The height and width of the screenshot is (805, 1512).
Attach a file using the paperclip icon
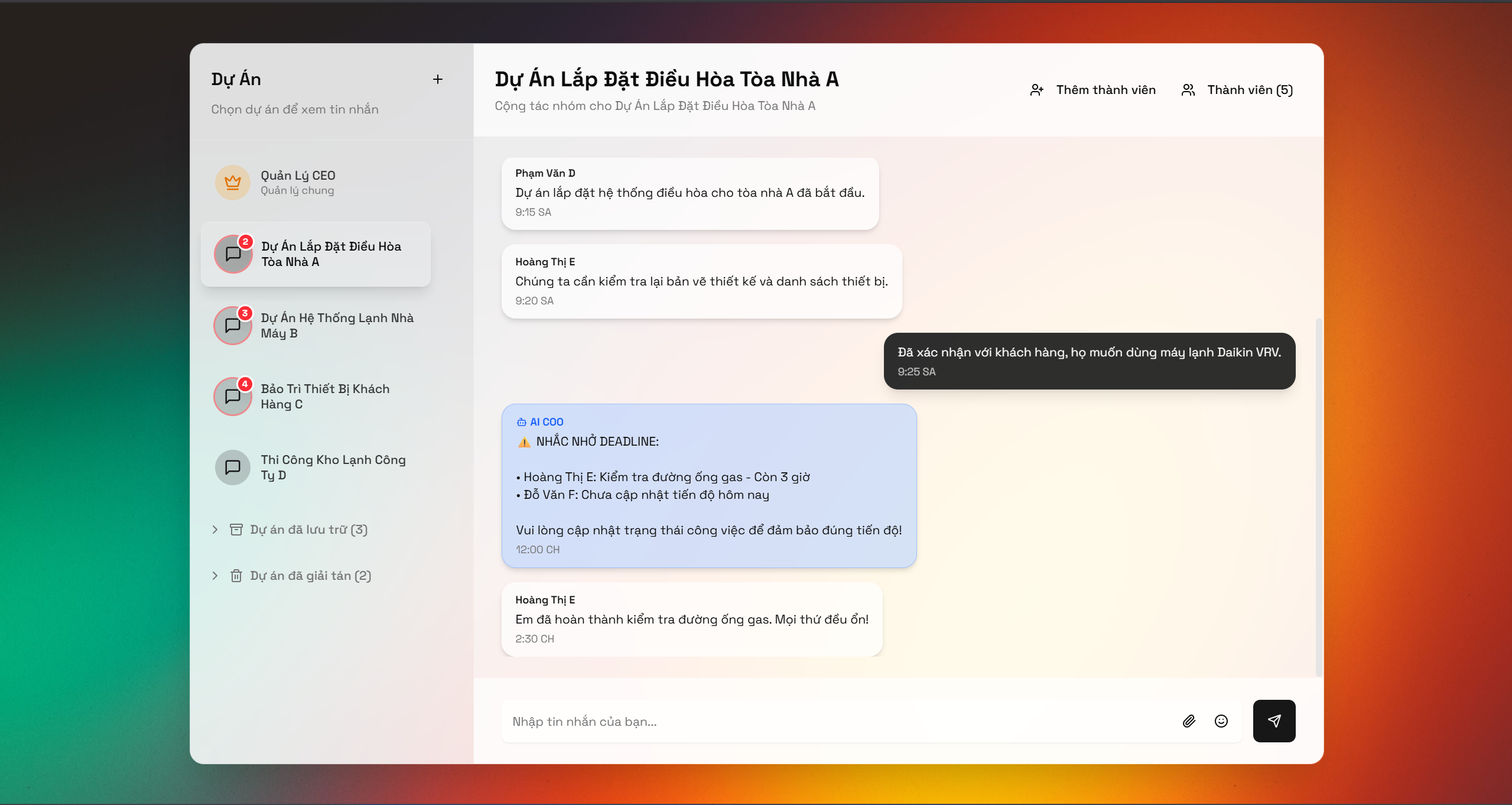1189,721
